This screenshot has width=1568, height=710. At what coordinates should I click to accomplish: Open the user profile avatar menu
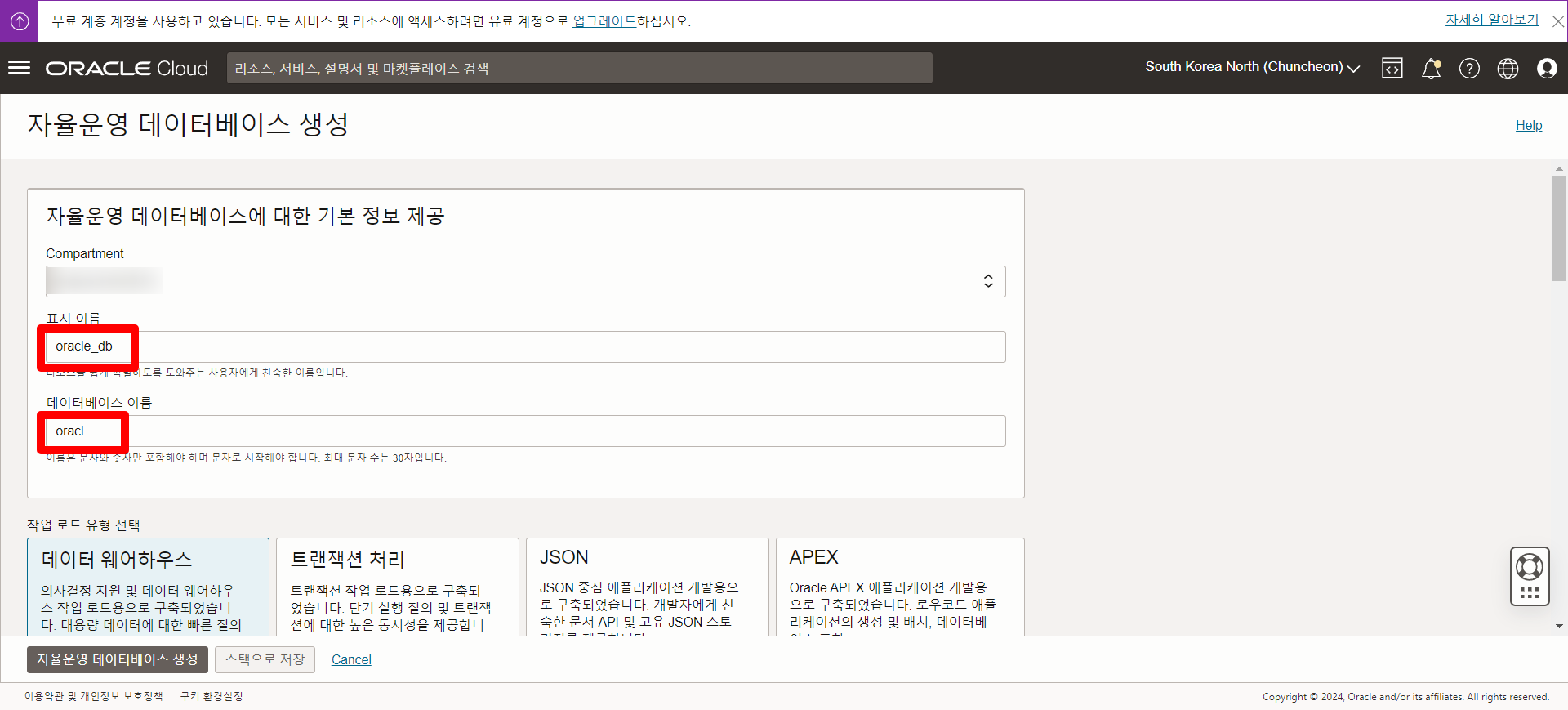pyautogui.click(x=1547, y=69)
